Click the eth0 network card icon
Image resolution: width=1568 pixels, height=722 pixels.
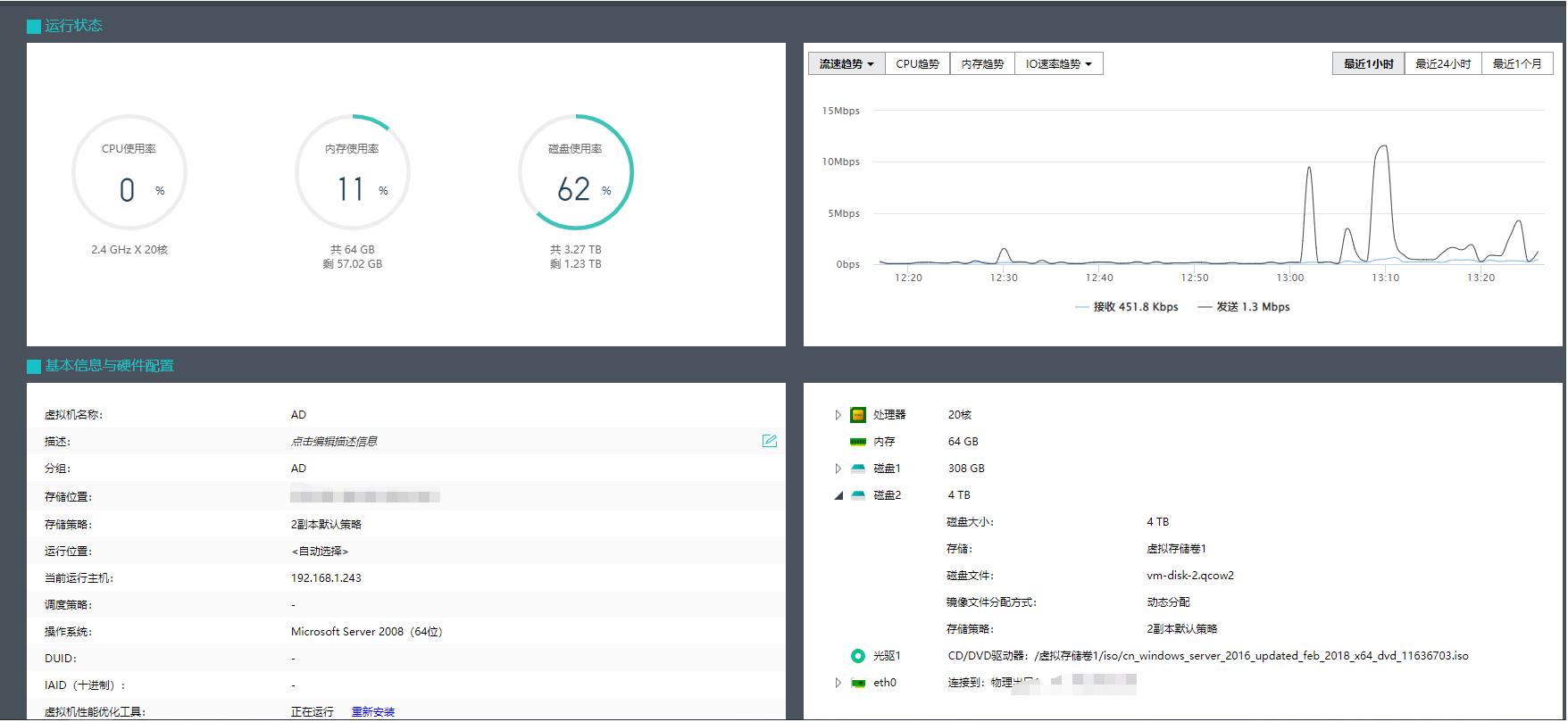pyautogui.click(x=858, y=683)
